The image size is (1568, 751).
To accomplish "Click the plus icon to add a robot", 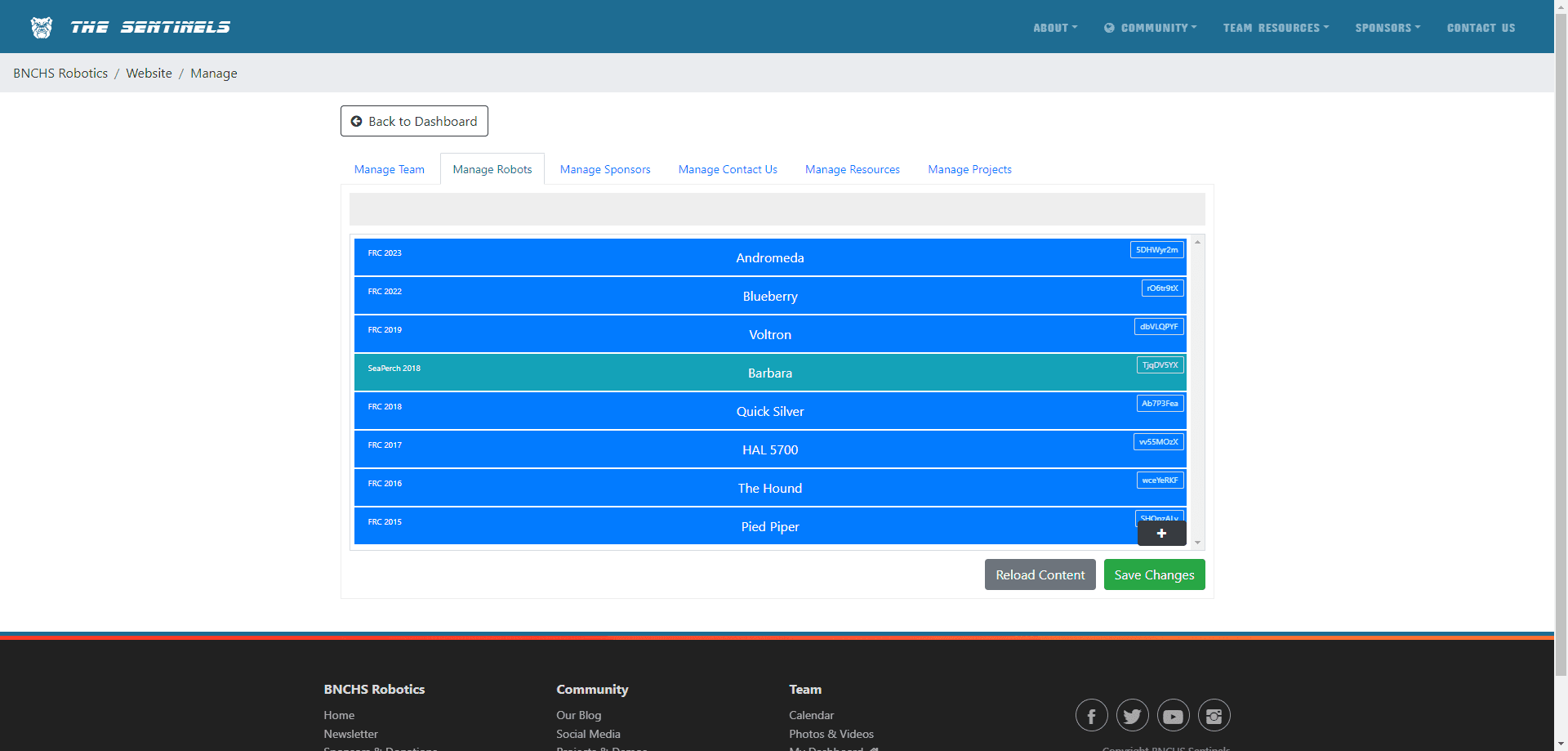I will [1160, 533].
